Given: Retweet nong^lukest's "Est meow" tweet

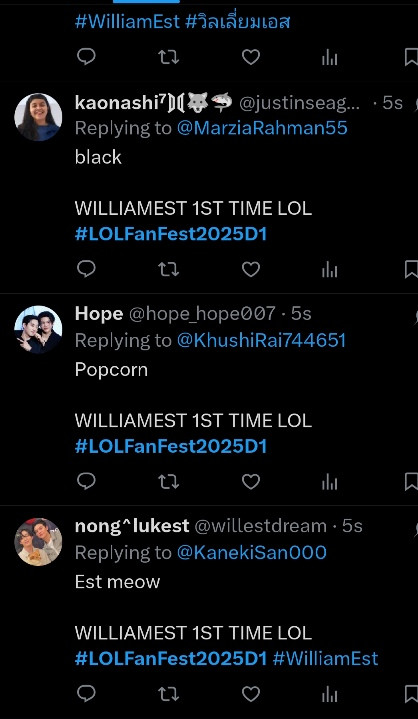Looking at the screenshot, I should [x=168, y=694].
